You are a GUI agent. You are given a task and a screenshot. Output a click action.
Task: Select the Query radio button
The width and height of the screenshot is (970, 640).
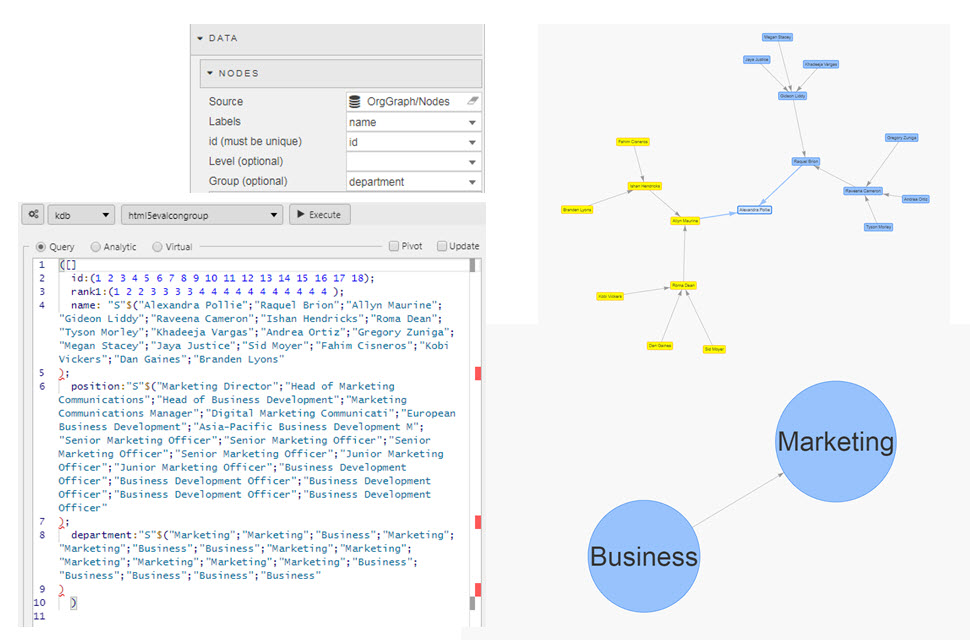(x=41, y=246)
